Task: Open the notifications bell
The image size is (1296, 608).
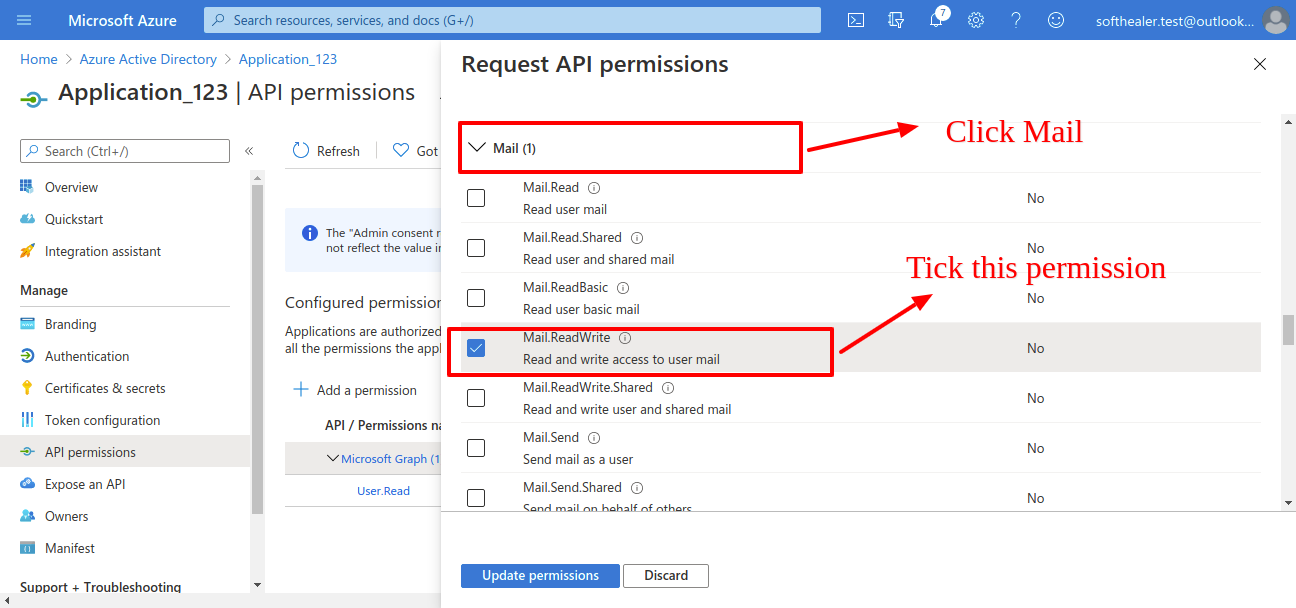Action: click(936, 20)
